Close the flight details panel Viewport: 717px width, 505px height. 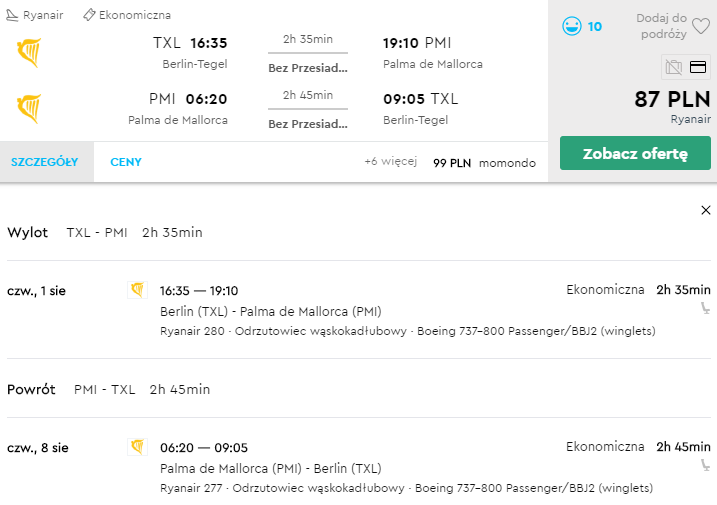pyautogui.click(x=706, y=210)
